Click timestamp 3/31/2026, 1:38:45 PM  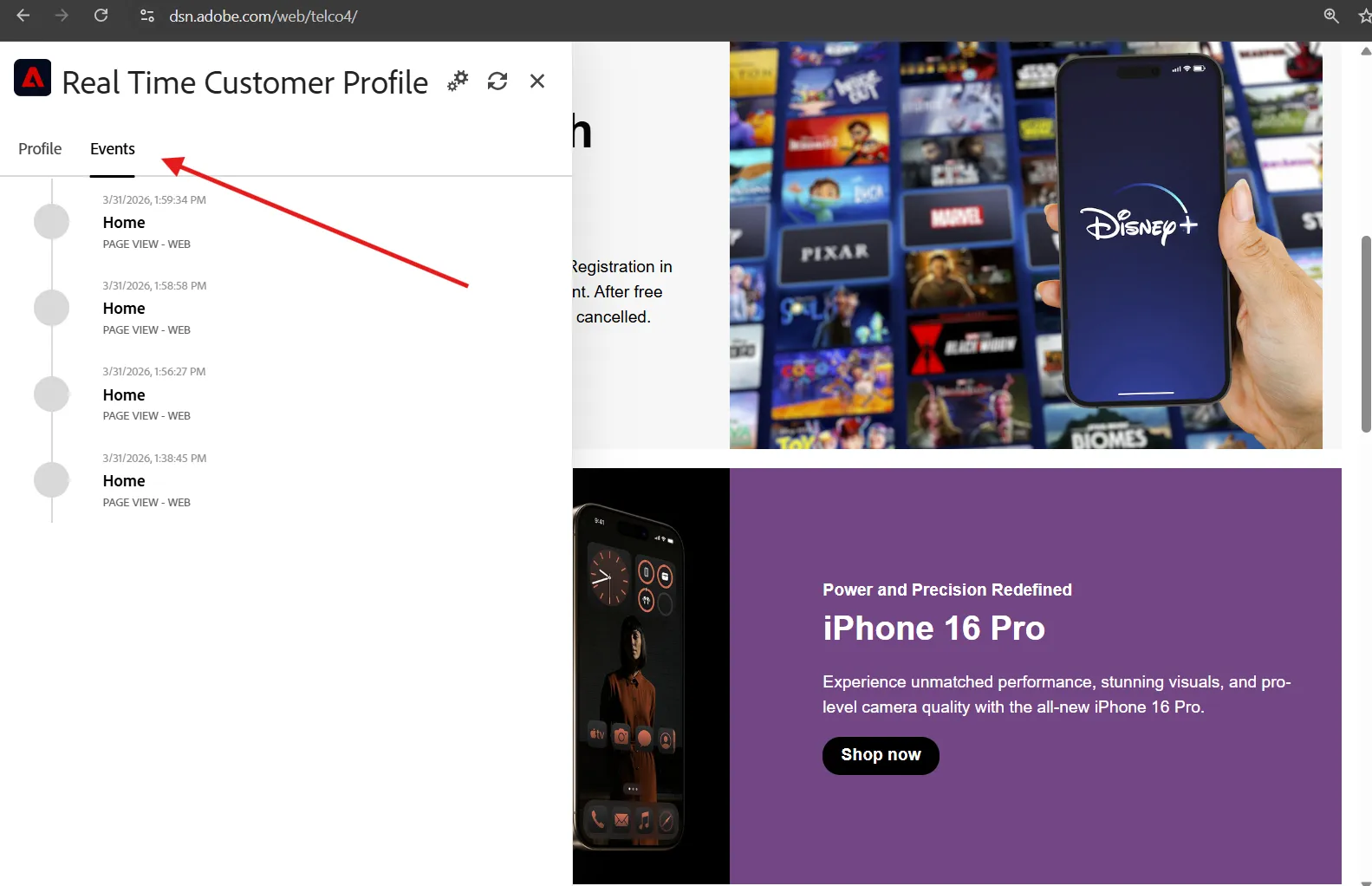[154, 459]
